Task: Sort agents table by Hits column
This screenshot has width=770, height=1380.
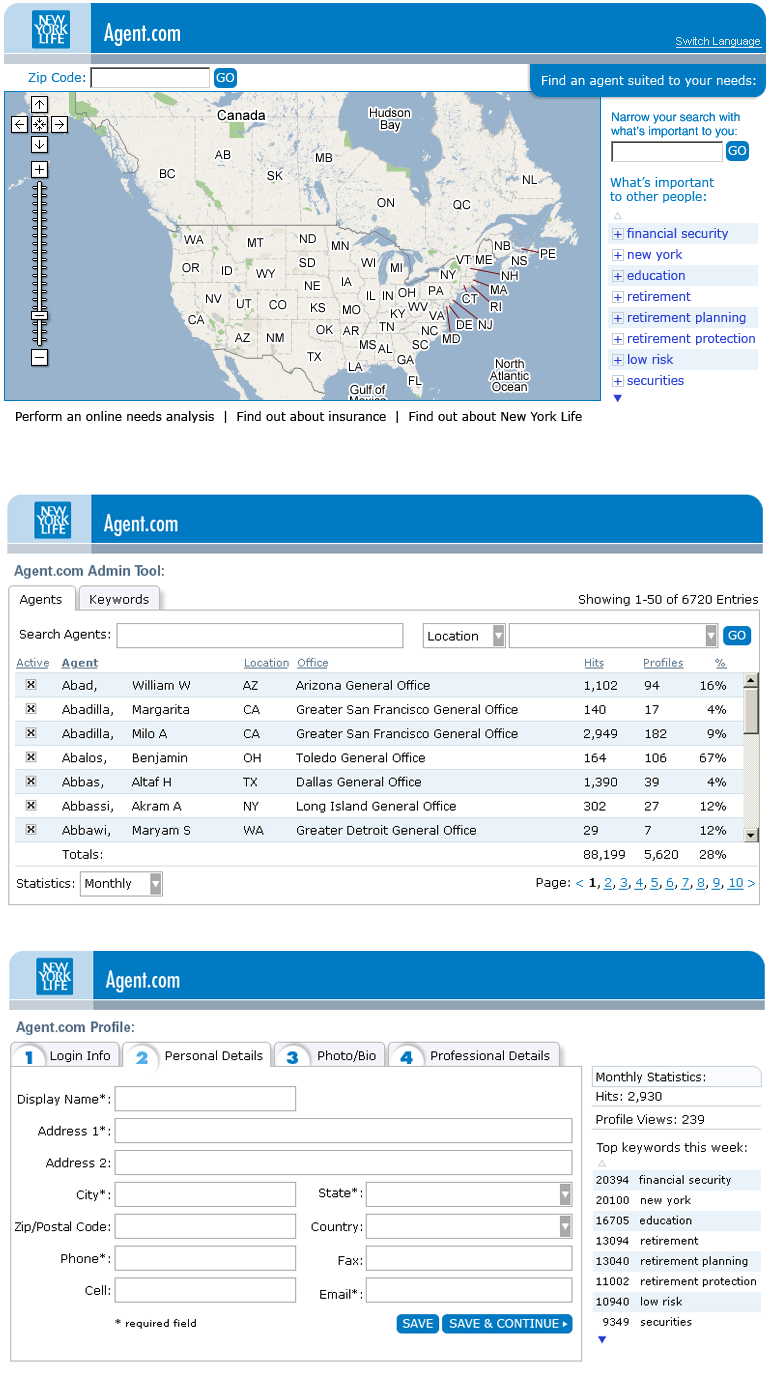Action: [x=594, y=663]
